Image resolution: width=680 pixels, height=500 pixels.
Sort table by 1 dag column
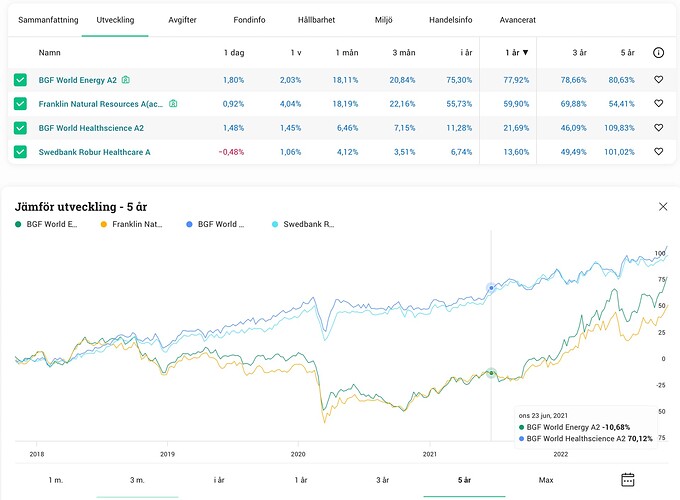coord(234,52)
